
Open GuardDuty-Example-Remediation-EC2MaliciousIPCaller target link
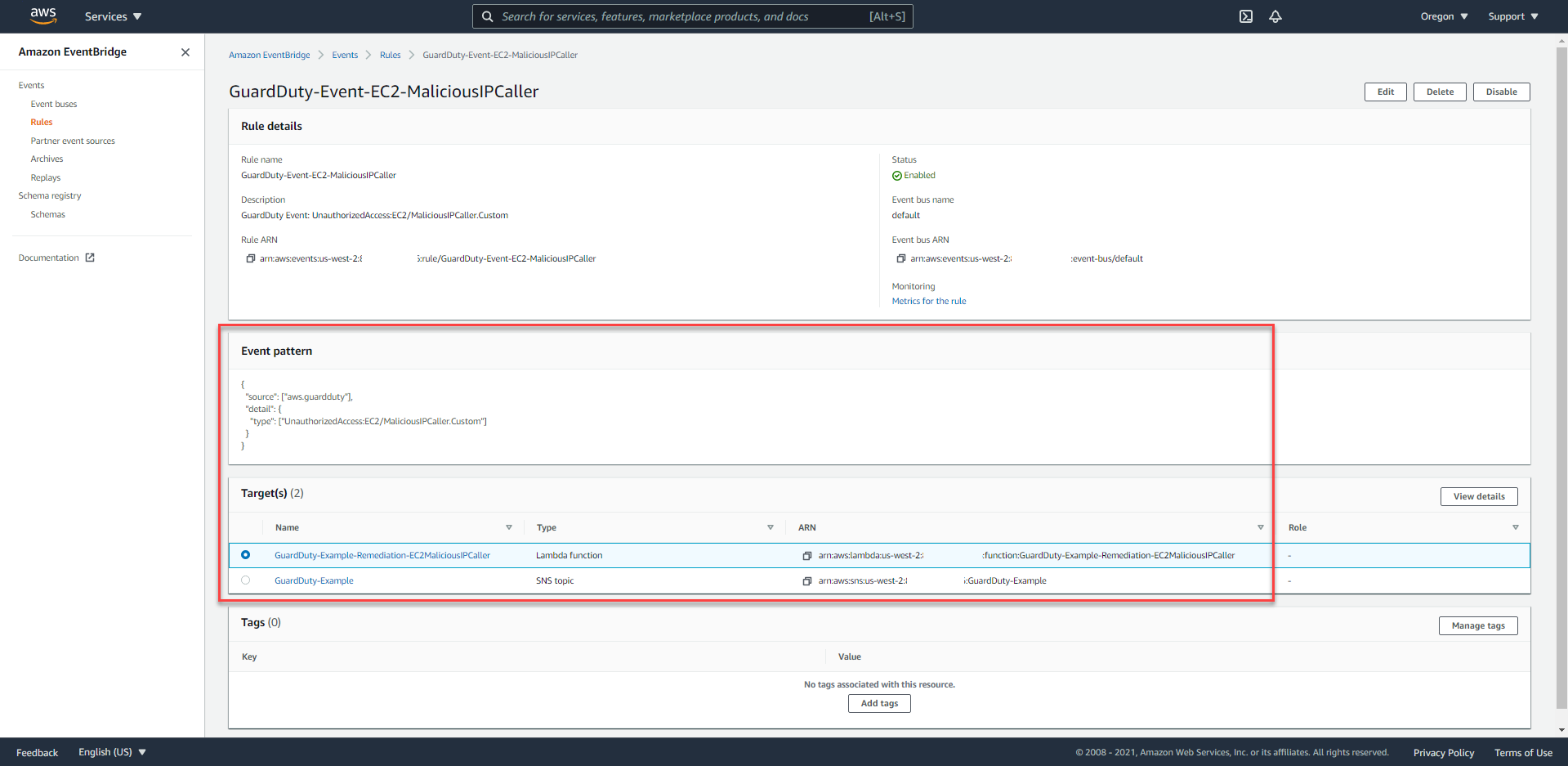[382, 555]
